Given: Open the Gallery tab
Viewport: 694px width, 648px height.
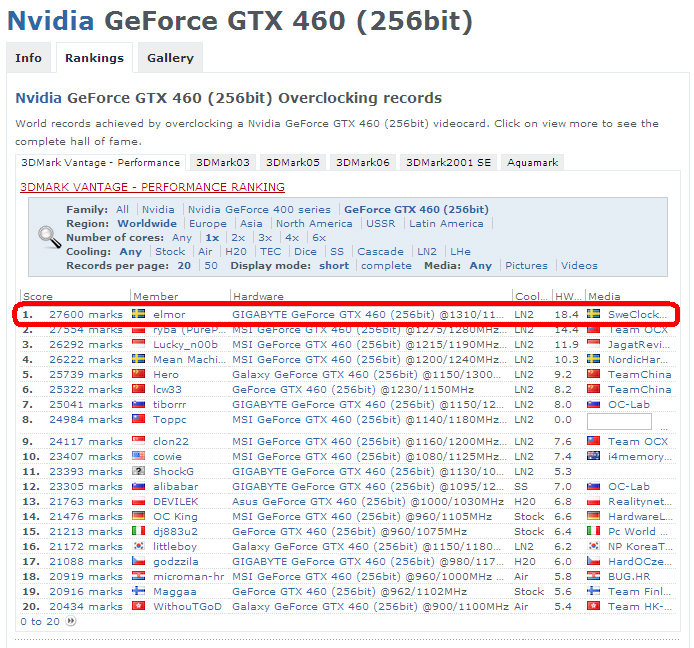Looking at the screenshot, I should [170, 58].
